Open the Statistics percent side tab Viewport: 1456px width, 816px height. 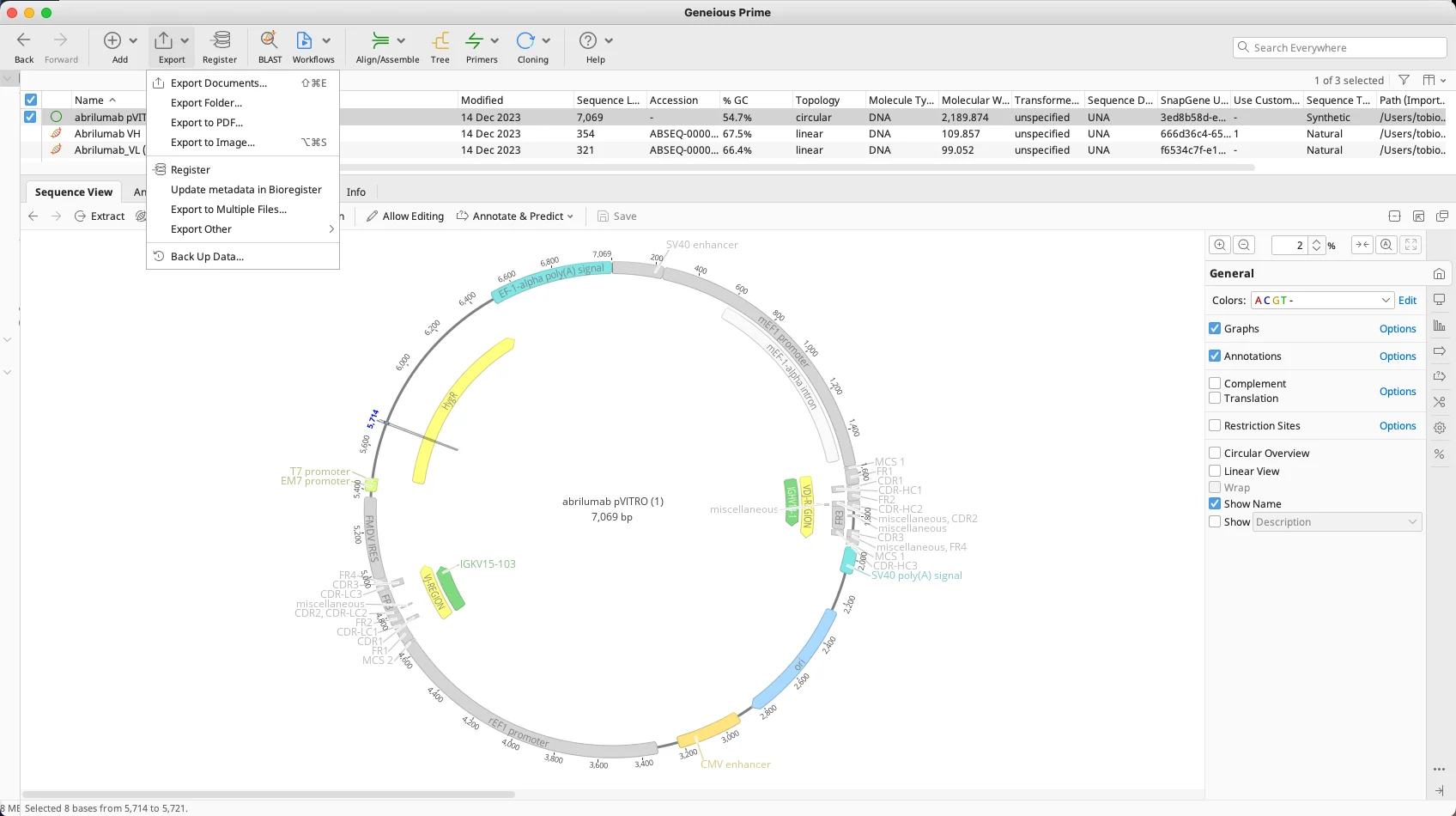coord(1440,454)
